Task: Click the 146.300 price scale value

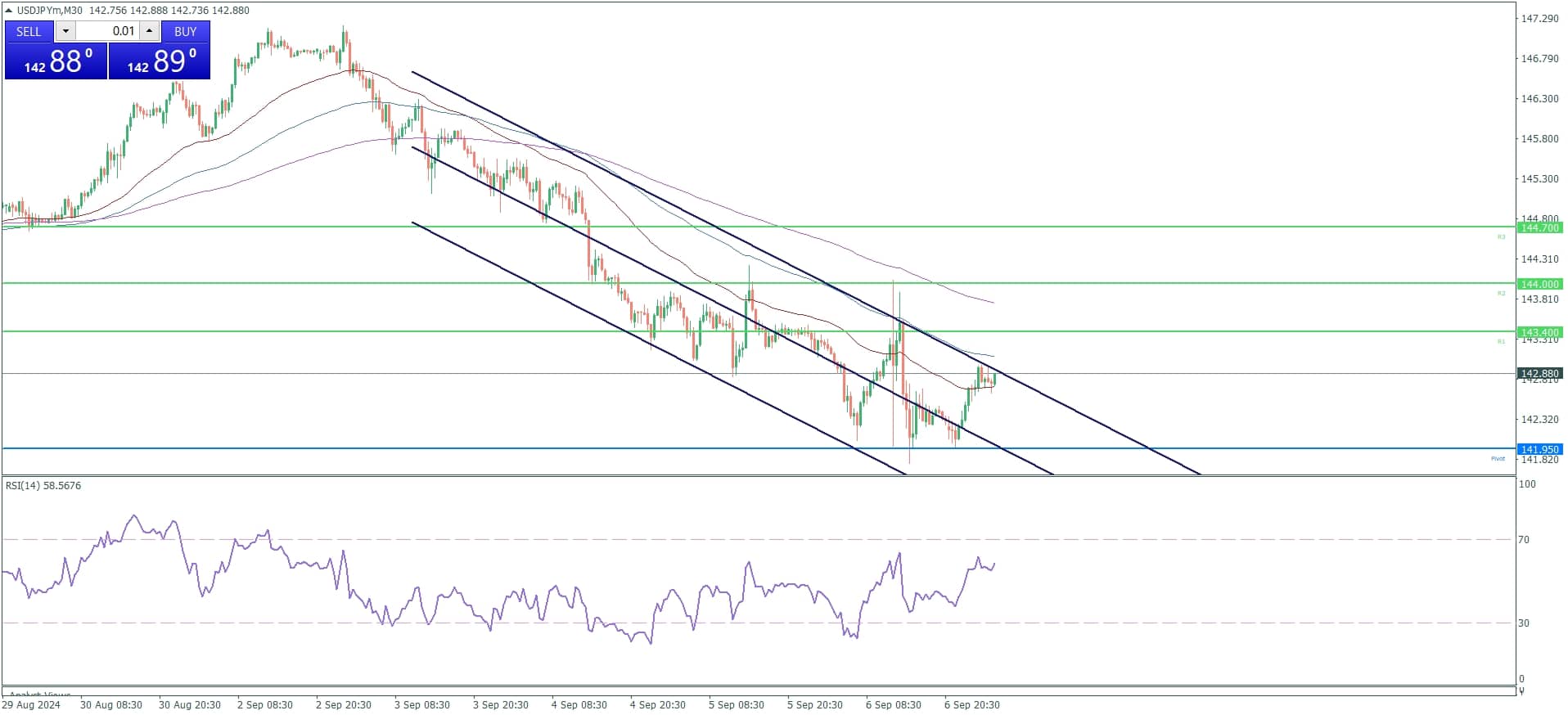Action: 1539,98
